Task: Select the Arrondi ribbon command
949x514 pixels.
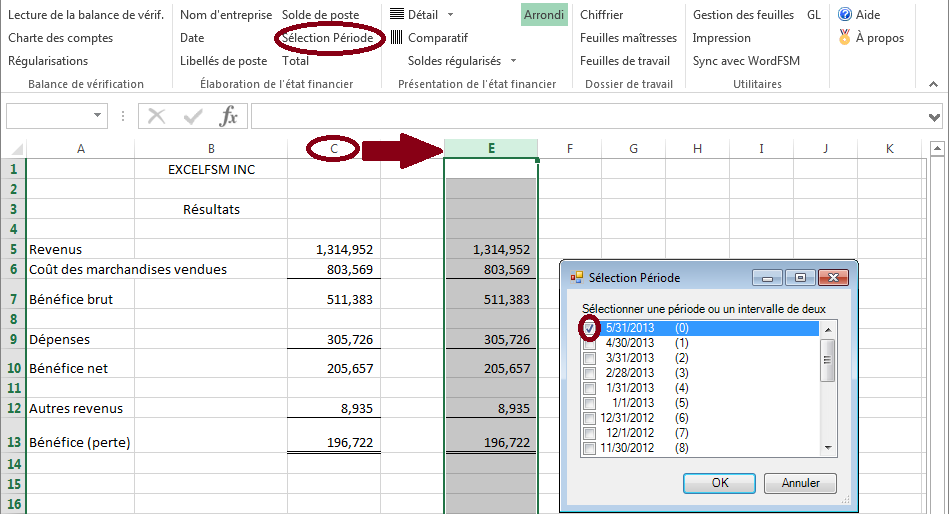Action: pyautogui.click(x=544, y=15)
